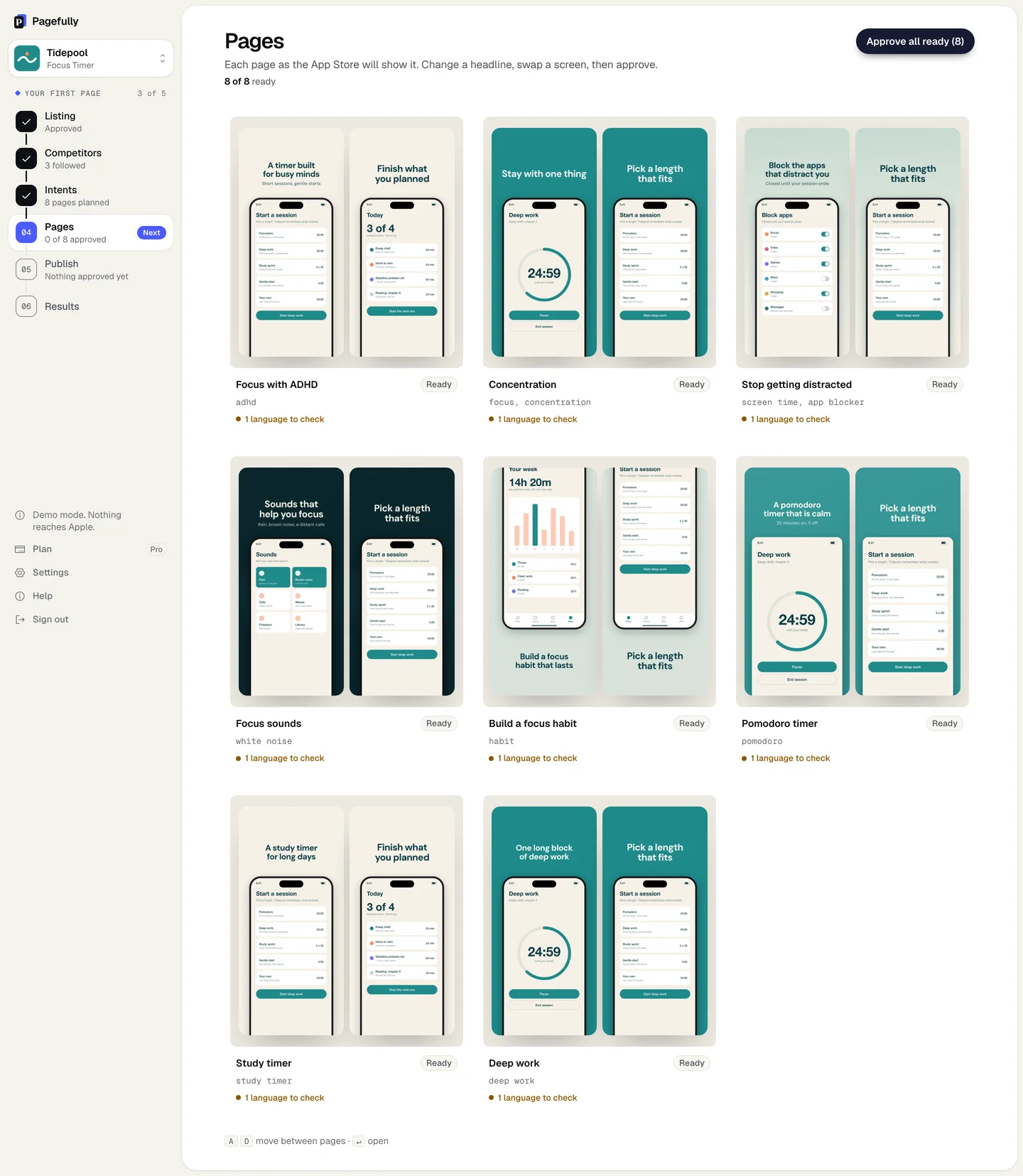Image resolution: width=1023 pixels, height=1176 pixels.
Task: Click the 'YOUR FIRST PAGE' sidebar heading
Action: point(63,94)
